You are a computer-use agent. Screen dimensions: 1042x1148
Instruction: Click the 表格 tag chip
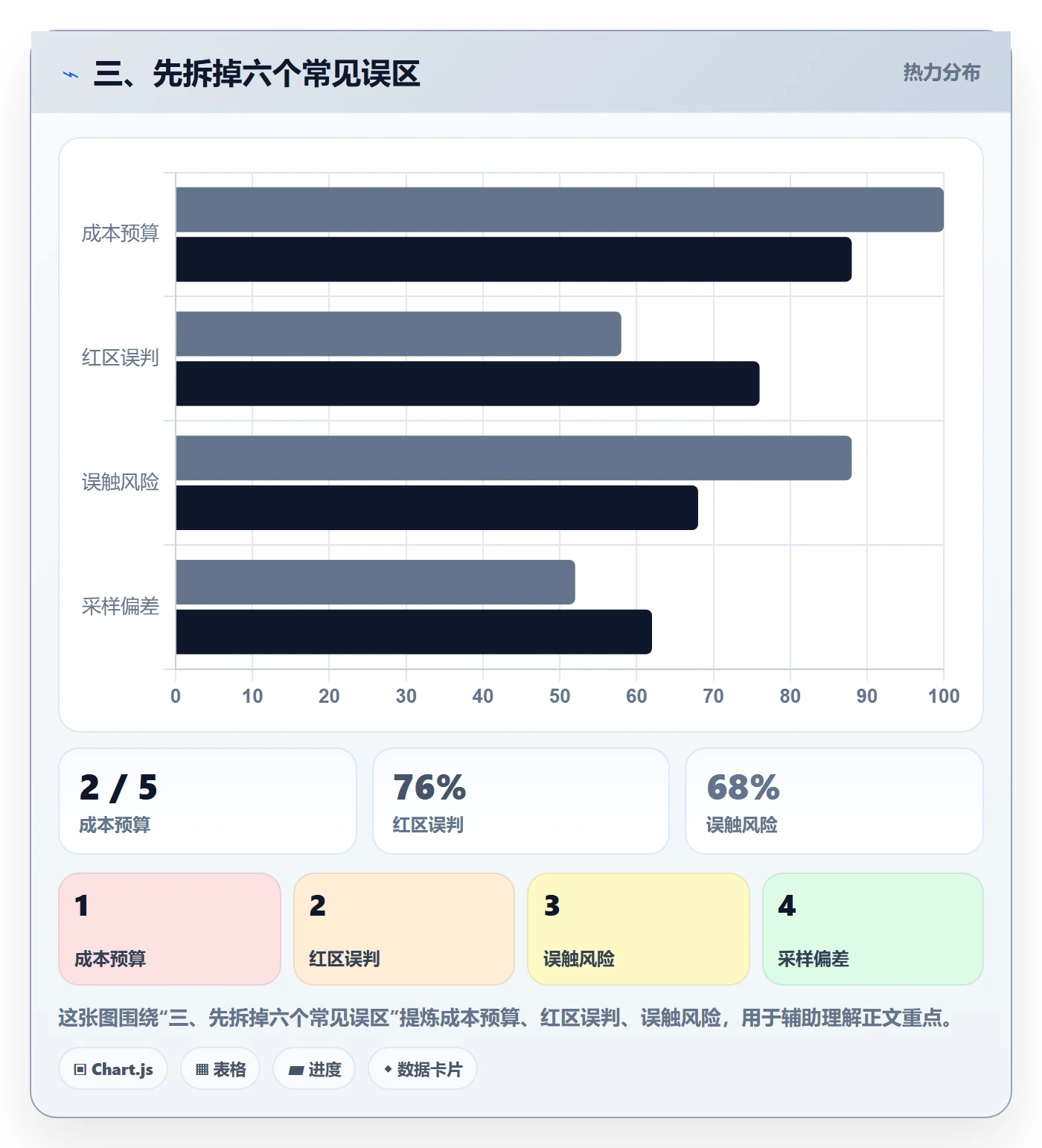[x=220, y=1069]
